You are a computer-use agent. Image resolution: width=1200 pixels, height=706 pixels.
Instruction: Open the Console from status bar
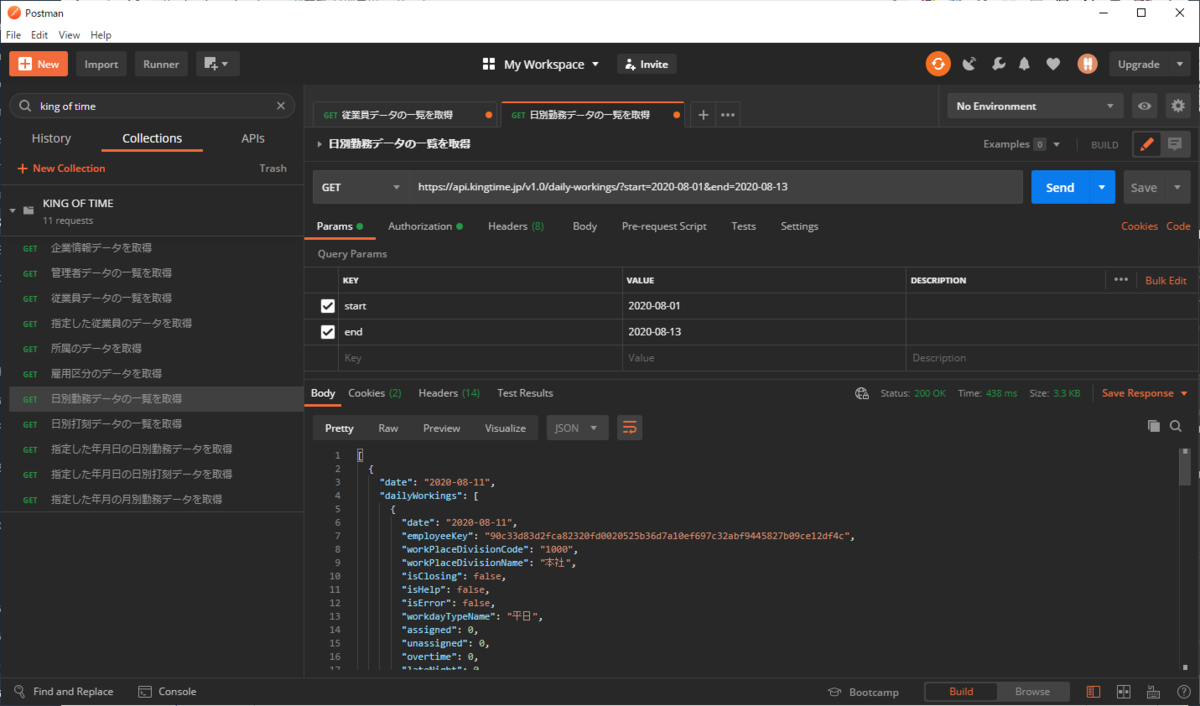[167, 692]
